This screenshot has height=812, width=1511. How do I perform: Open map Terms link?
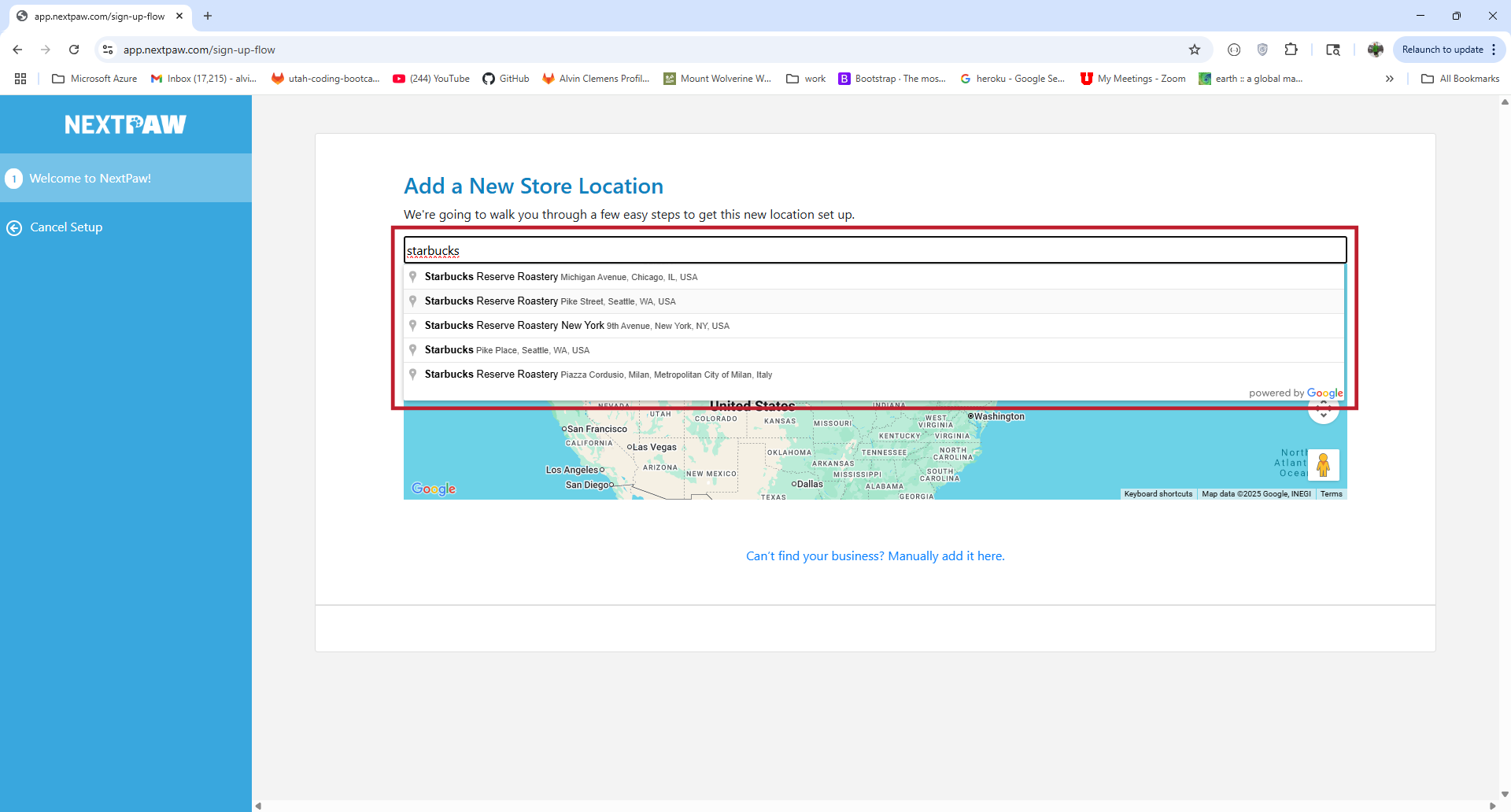pos(1332,494)
